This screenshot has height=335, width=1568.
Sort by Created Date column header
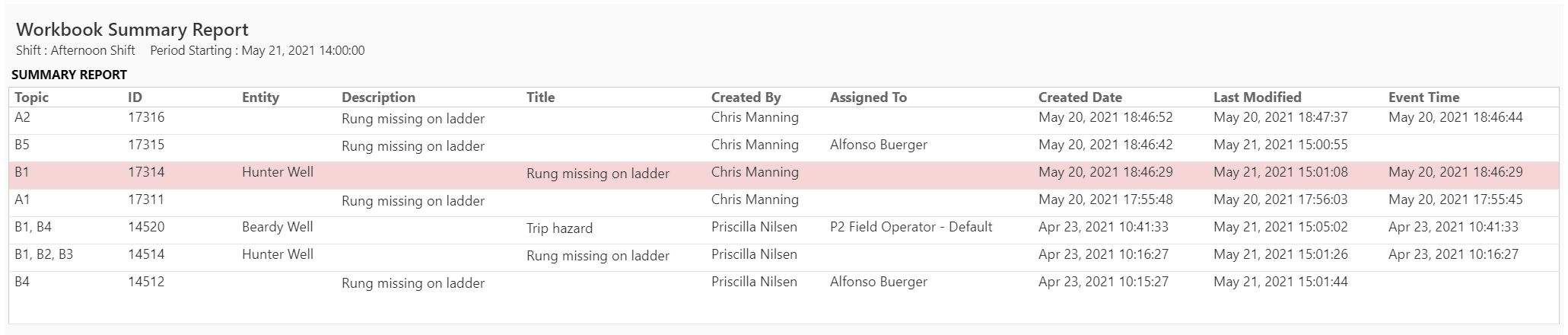tap(1080, 97)
